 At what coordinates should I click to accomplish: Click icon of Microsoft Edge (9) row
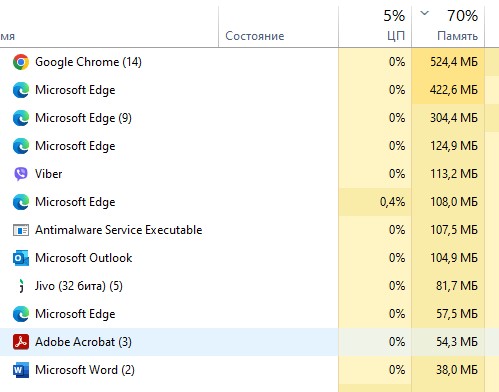pos(21,118)
